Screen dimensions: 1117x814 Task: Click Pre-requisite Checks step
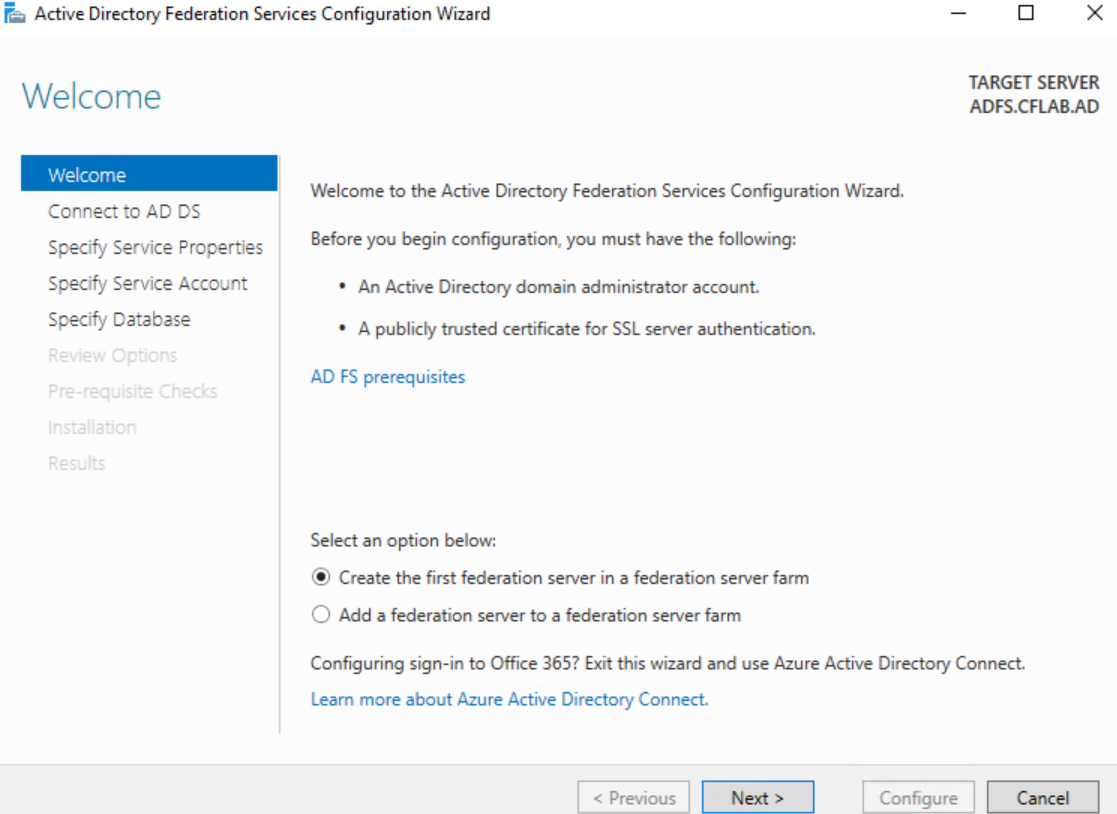[133, 391]
